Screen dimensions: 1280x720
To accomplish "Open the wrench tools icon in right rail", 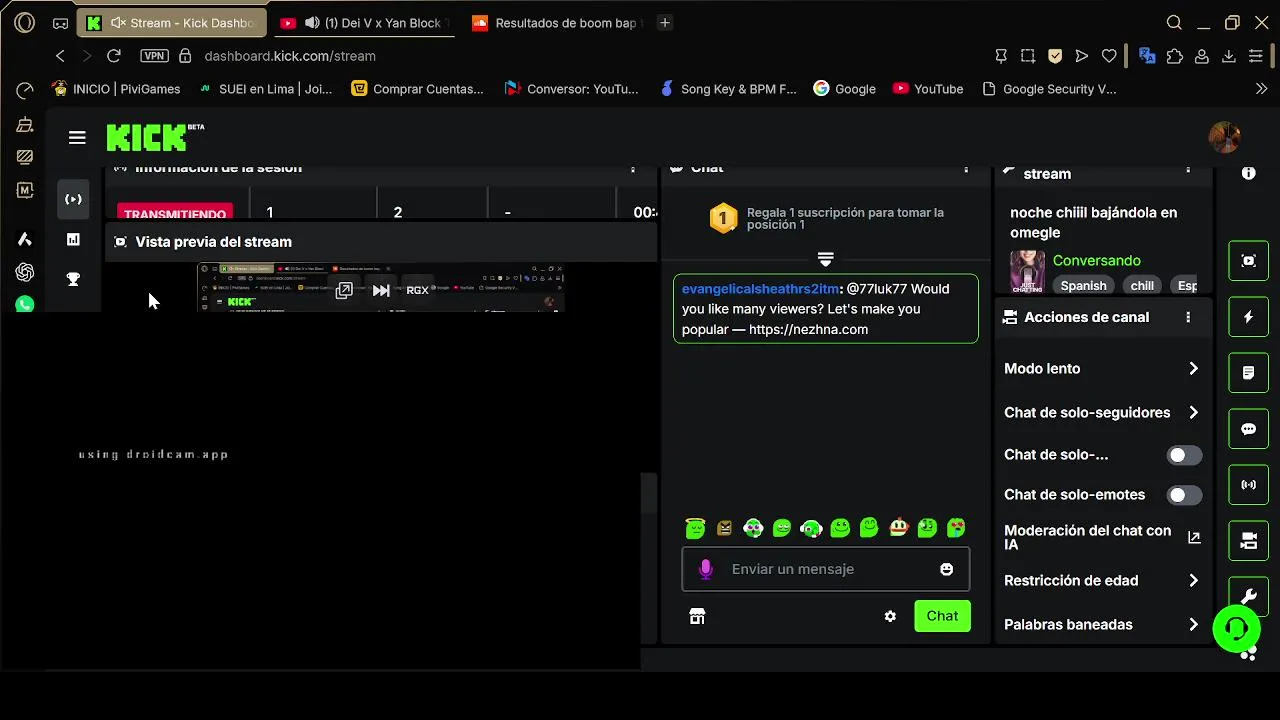I will click(x=1248, y=596).
